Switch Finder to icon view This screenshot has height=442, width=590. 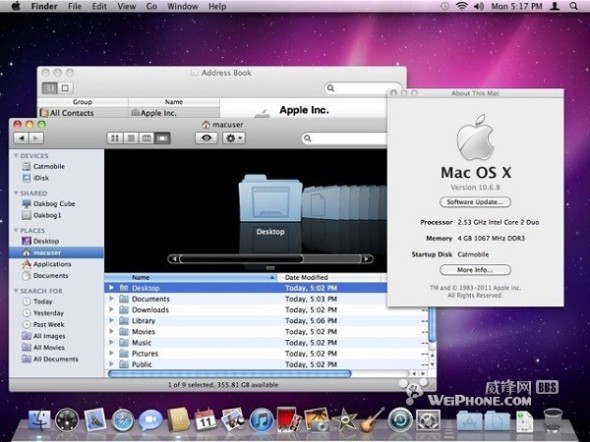(115, 138)
